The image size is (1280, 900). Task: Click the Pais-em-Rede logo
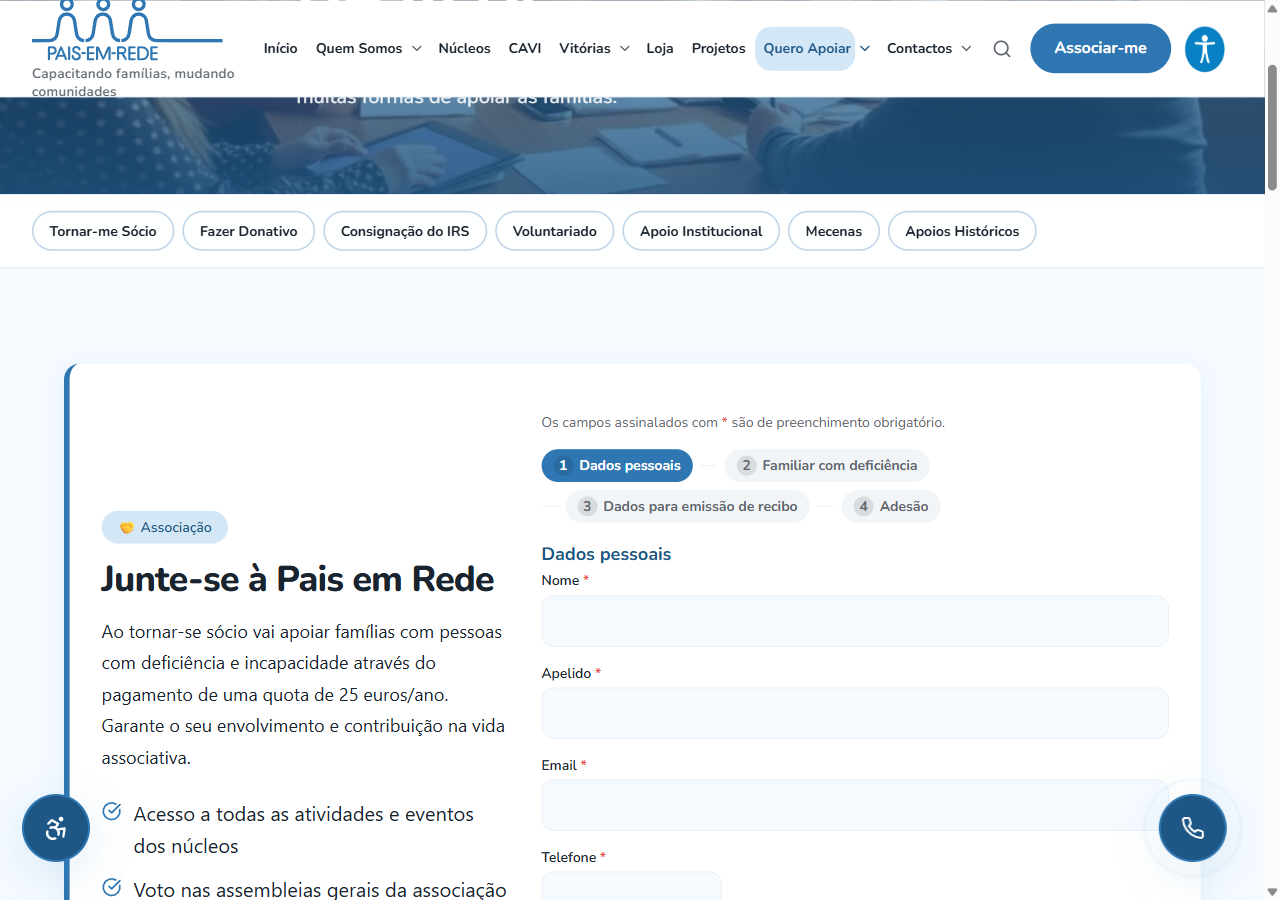(127, 32)
